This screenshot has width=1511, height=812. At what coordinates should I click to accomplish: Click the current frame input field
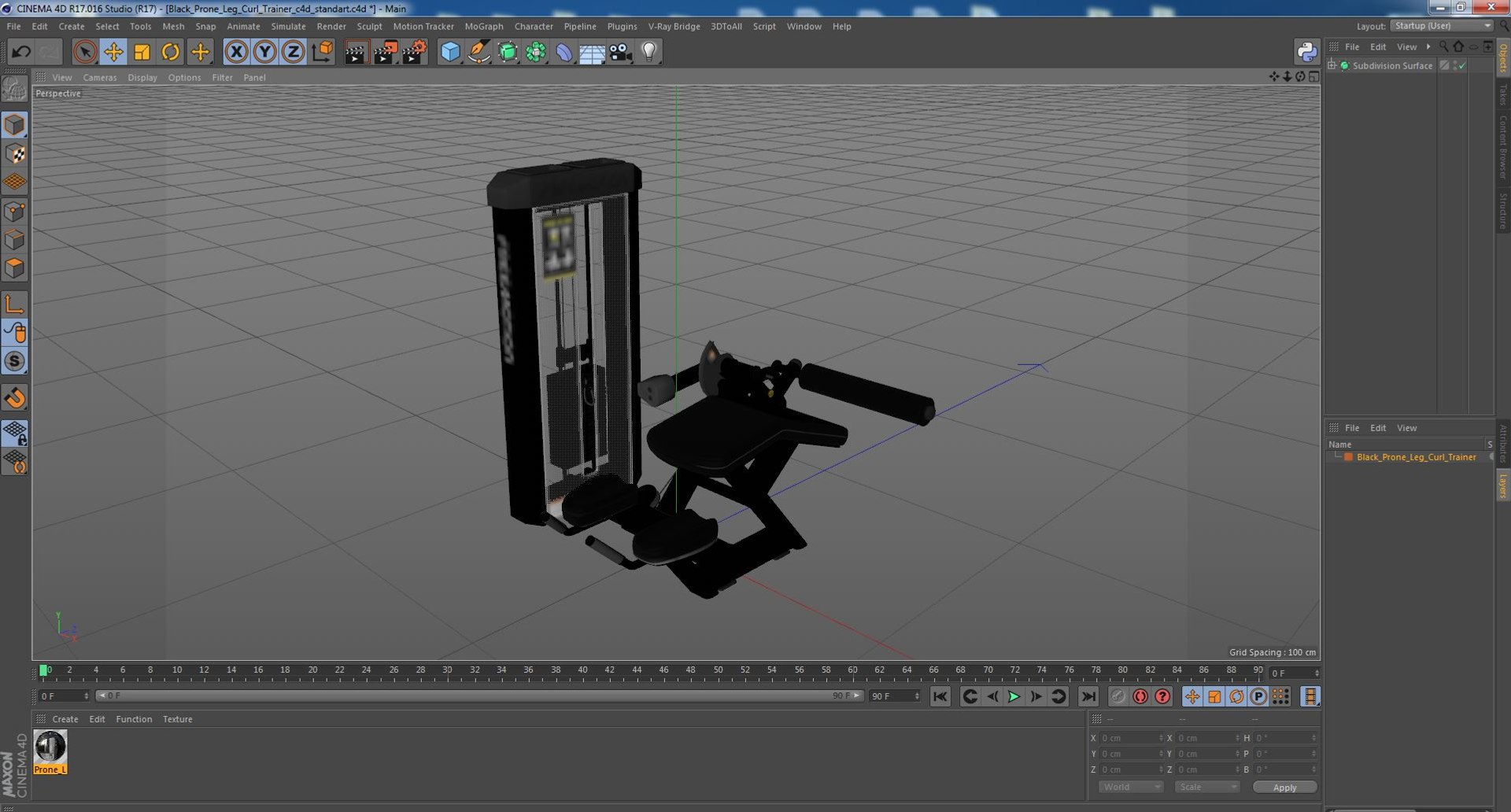(x=1294, y=674)
